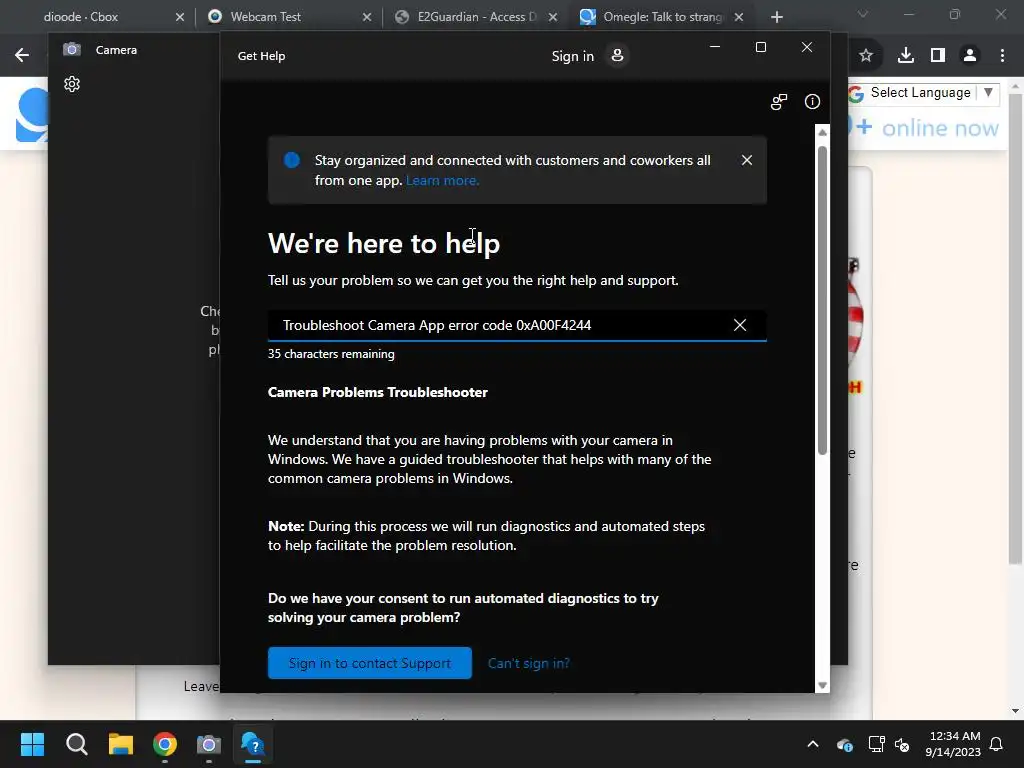Open the OneDrive cloud tray icon
This screenshot has height=768, width=1024.
click(844, 744)
